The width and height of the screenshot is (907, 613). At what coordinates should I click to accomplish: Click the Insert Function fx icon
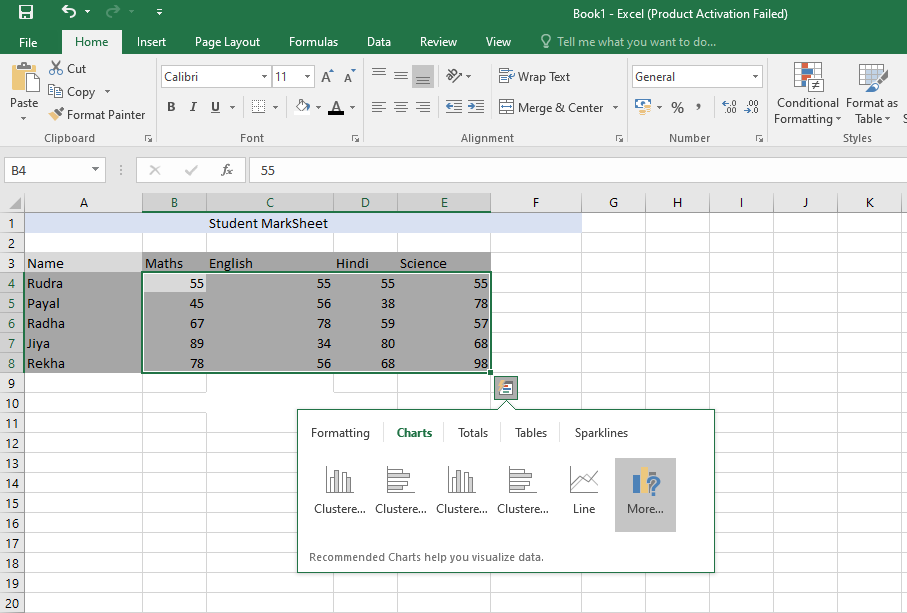227,170
